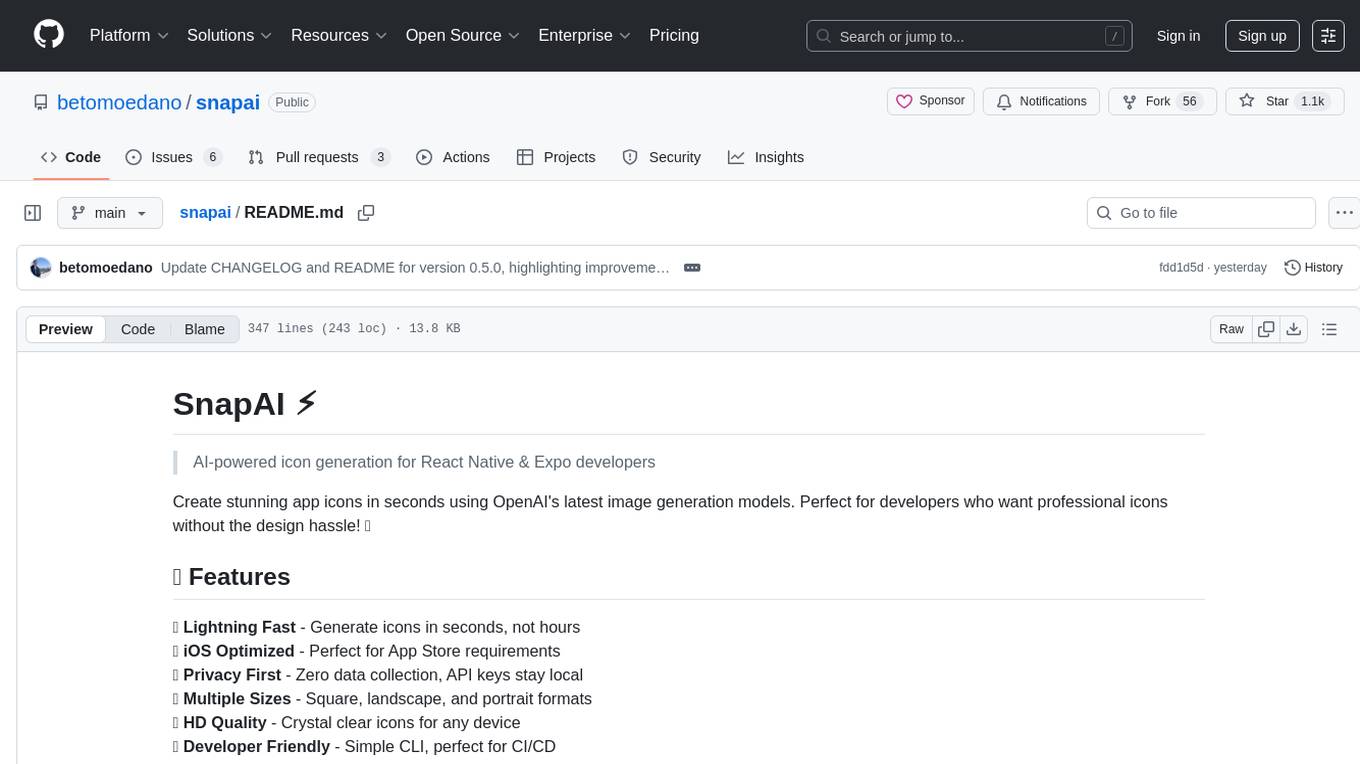Expand the Enterprise menu
Screen dimensions: 1360x764
584,35
